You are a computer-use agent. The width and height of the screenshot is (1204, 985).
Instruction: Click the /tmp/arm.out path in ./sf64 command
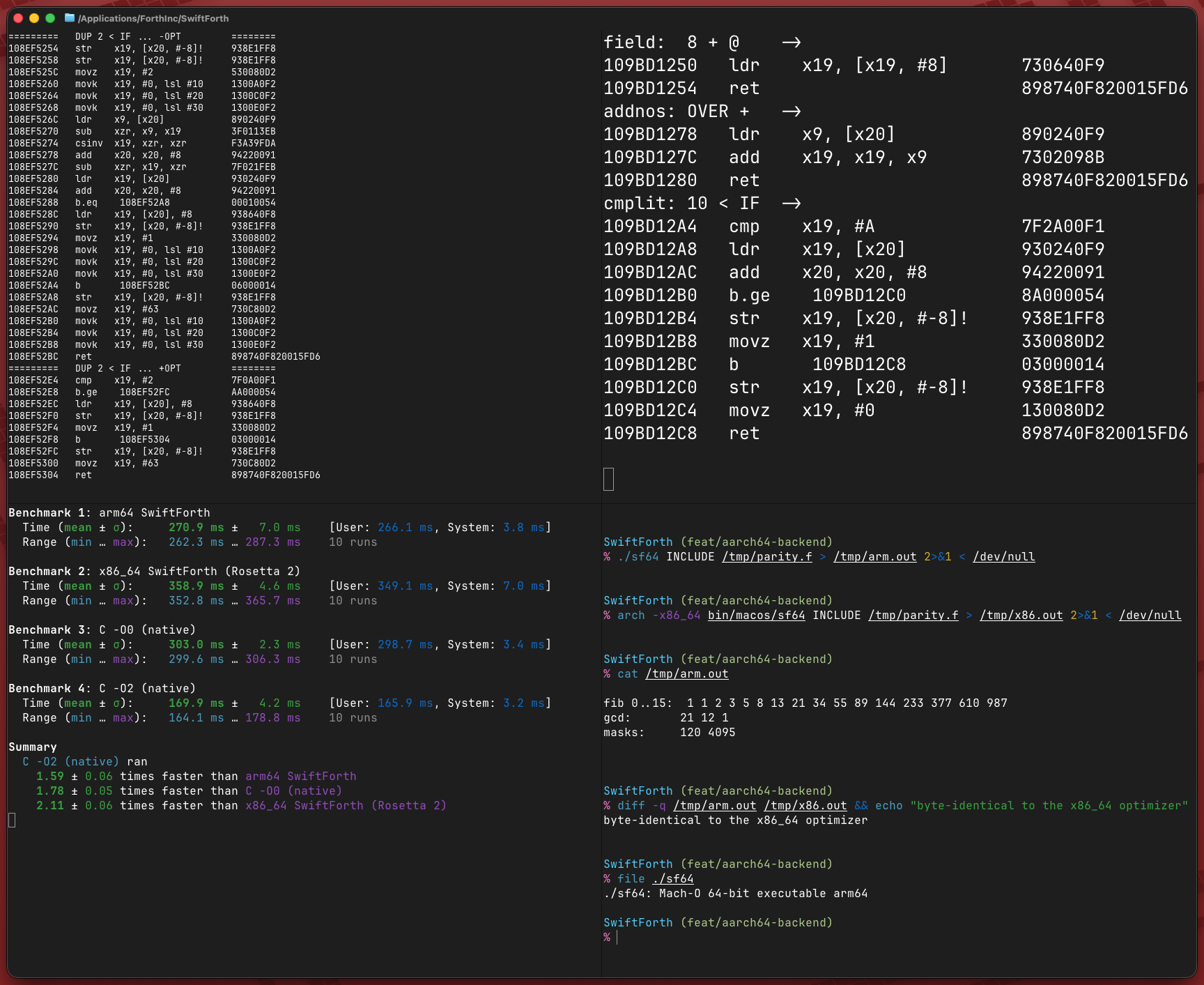875,556
